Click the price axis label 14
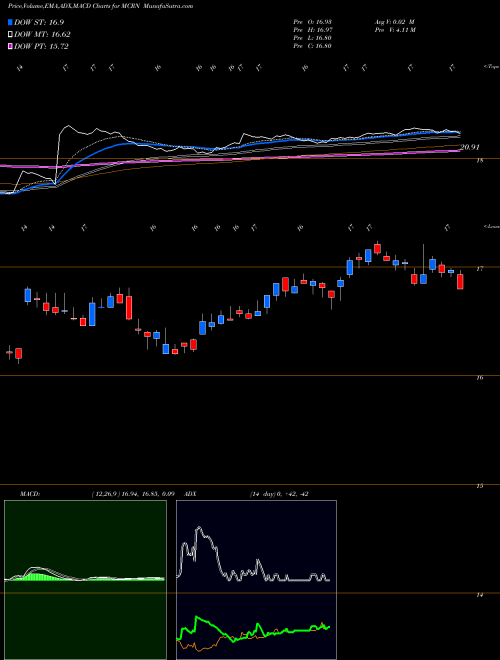 (x=480, y=595)
